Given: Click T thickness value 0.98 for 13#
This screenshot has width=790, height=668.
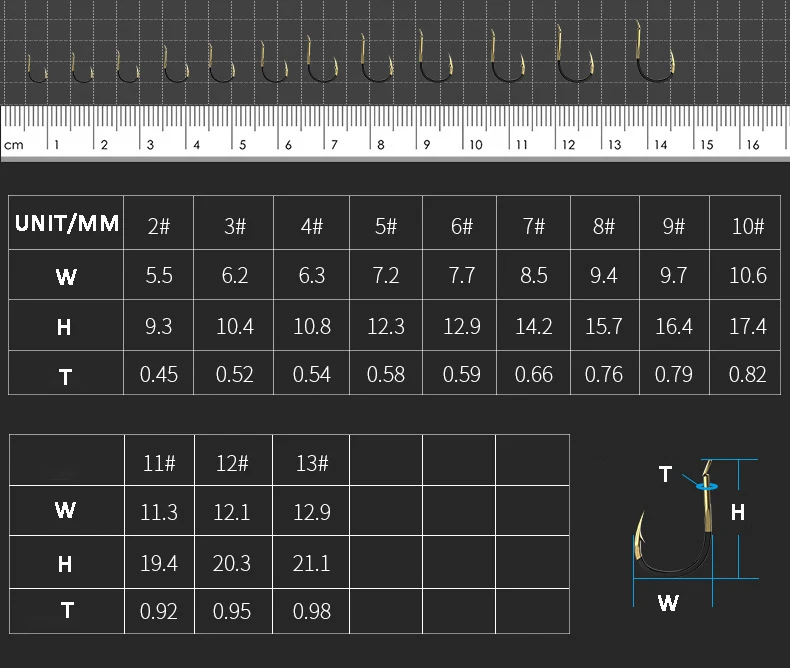Looking at the screenshot, I should coord(312,611).
